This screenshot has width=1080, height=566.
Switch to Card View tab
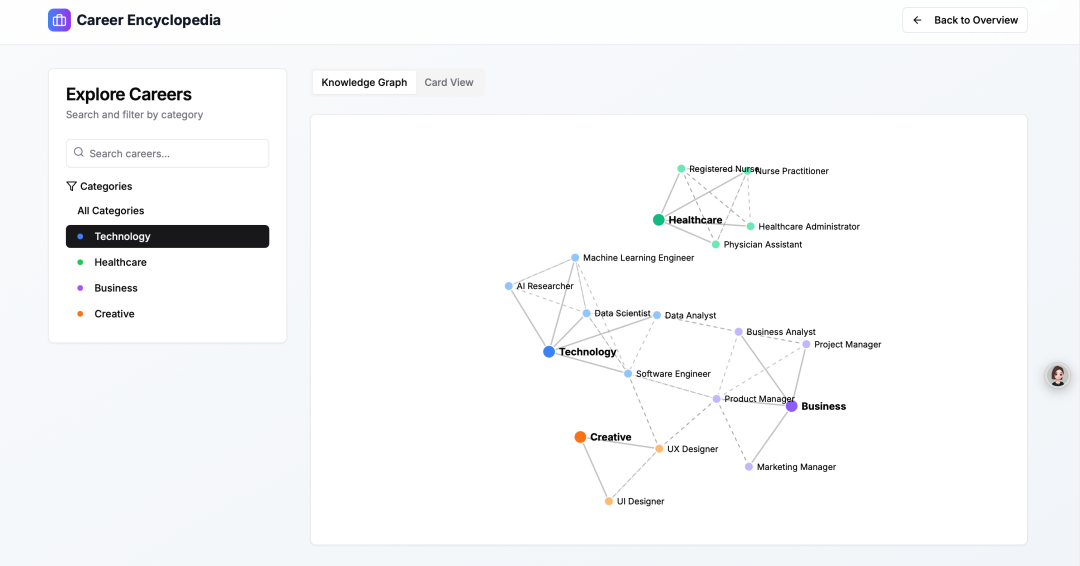click(449, 82)
